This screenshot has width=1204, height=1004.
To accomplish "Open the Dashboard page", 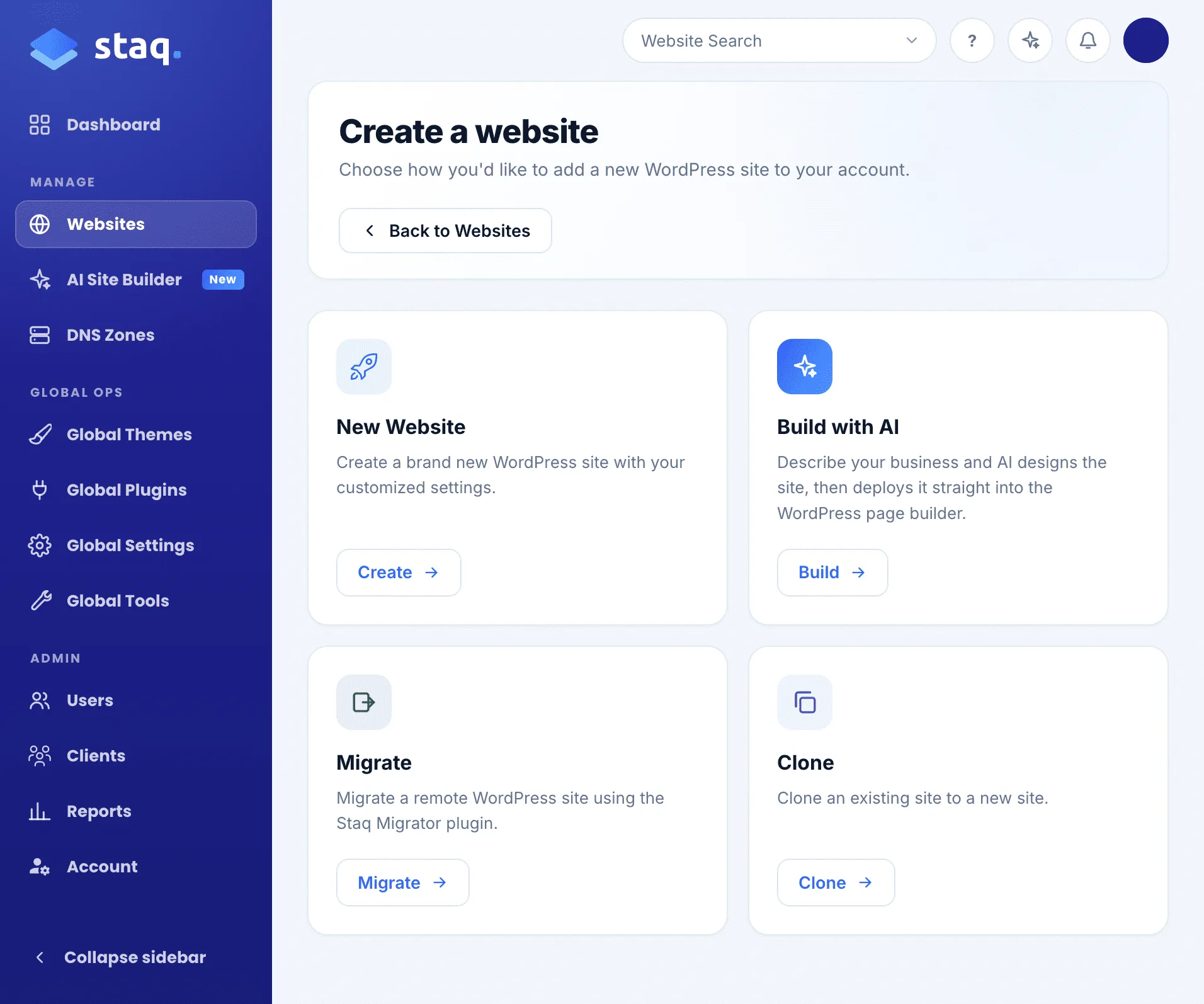I will (136, 125).
